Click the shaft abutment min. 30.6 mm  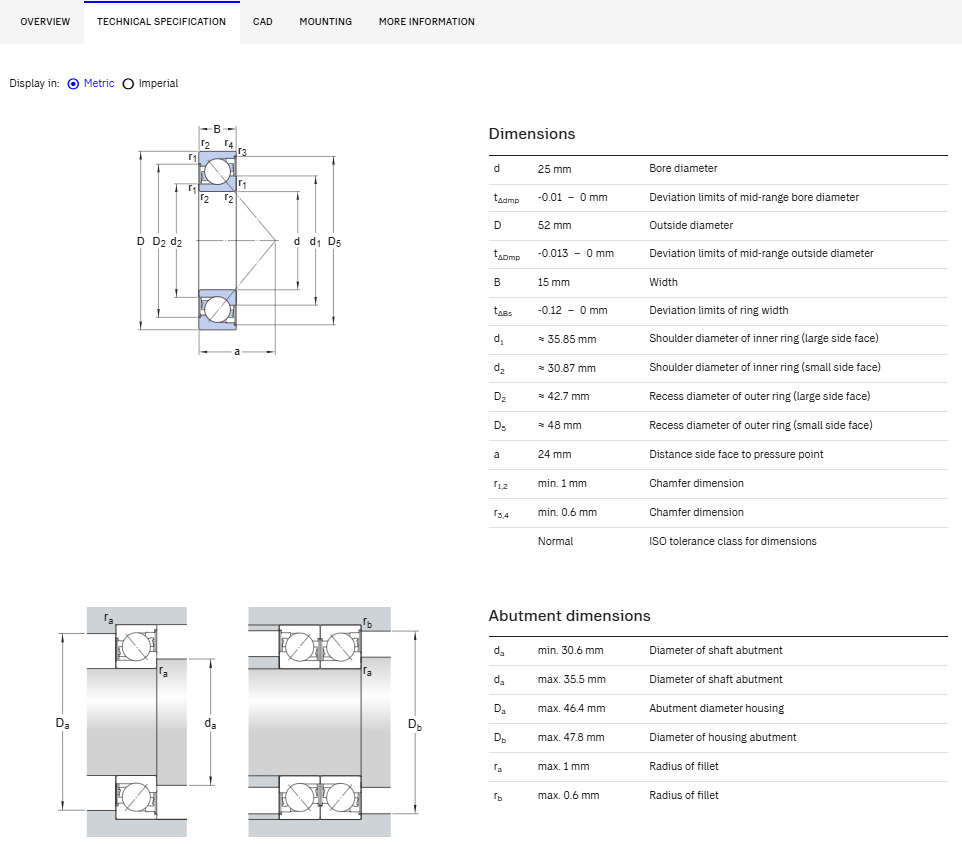(x=571, y=650)
